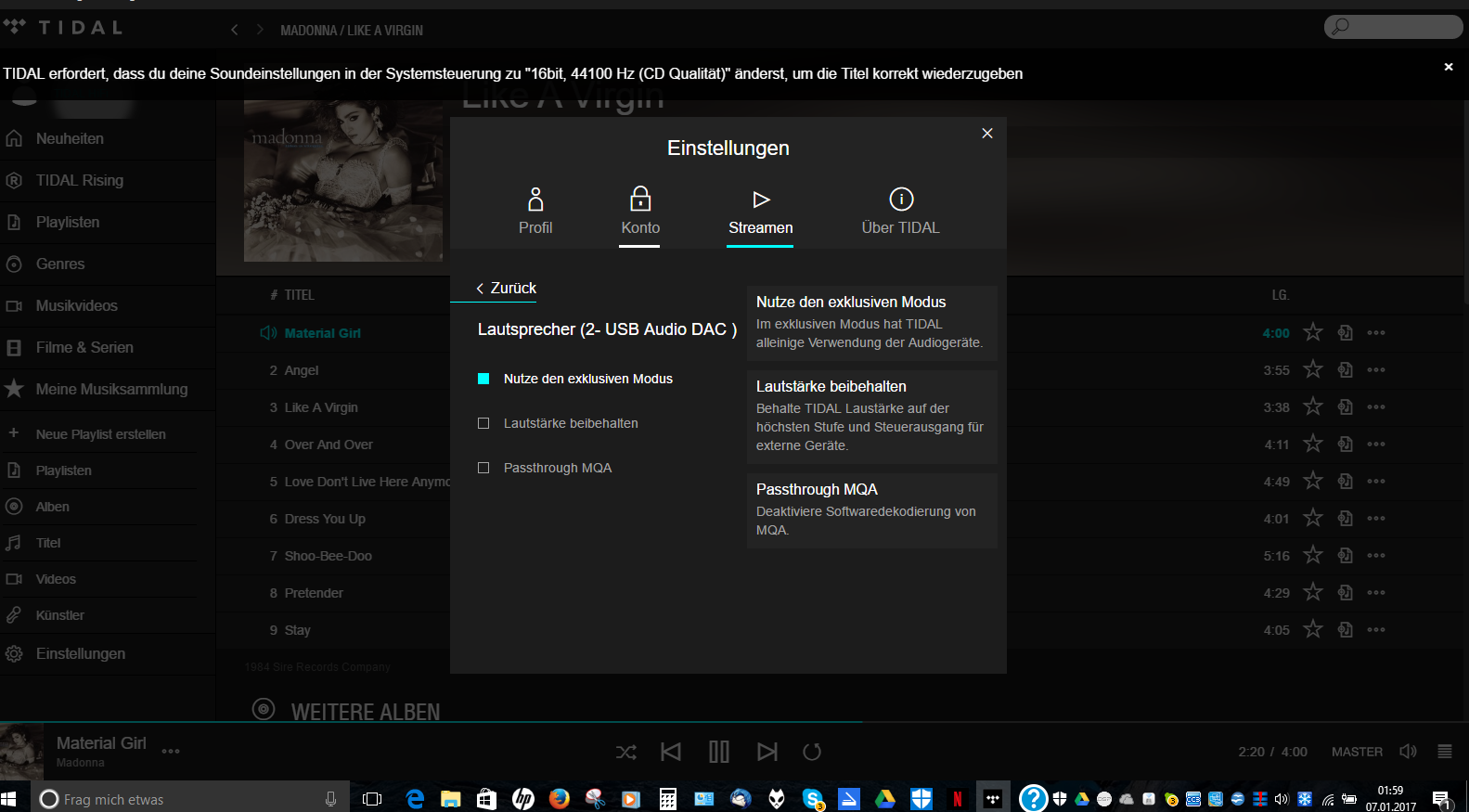Open Microsoft Edge from taskbar
This screenshot has width=1469, height=812.
(415, 798)
